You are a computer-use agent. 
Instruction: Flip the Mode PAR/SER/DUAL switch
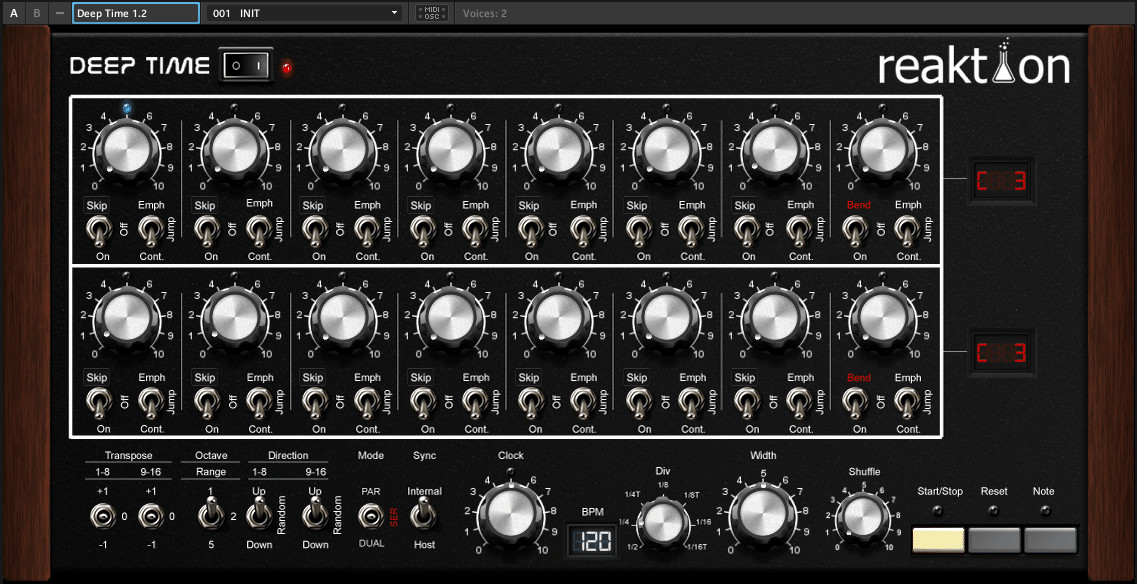pyautogui.click(x=371, y=517)
